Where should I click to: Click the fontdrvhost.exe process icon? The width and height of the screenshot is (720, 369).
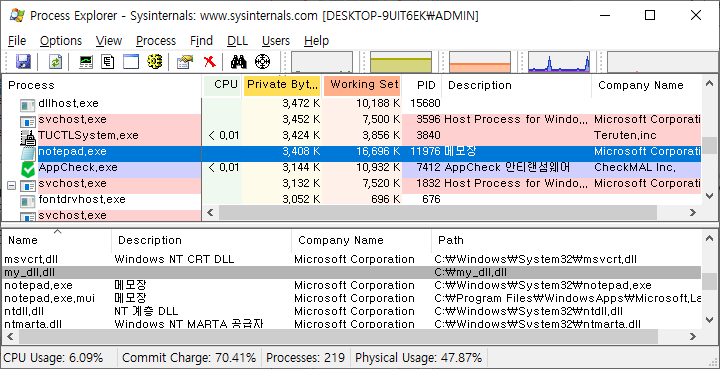point(28,201)
